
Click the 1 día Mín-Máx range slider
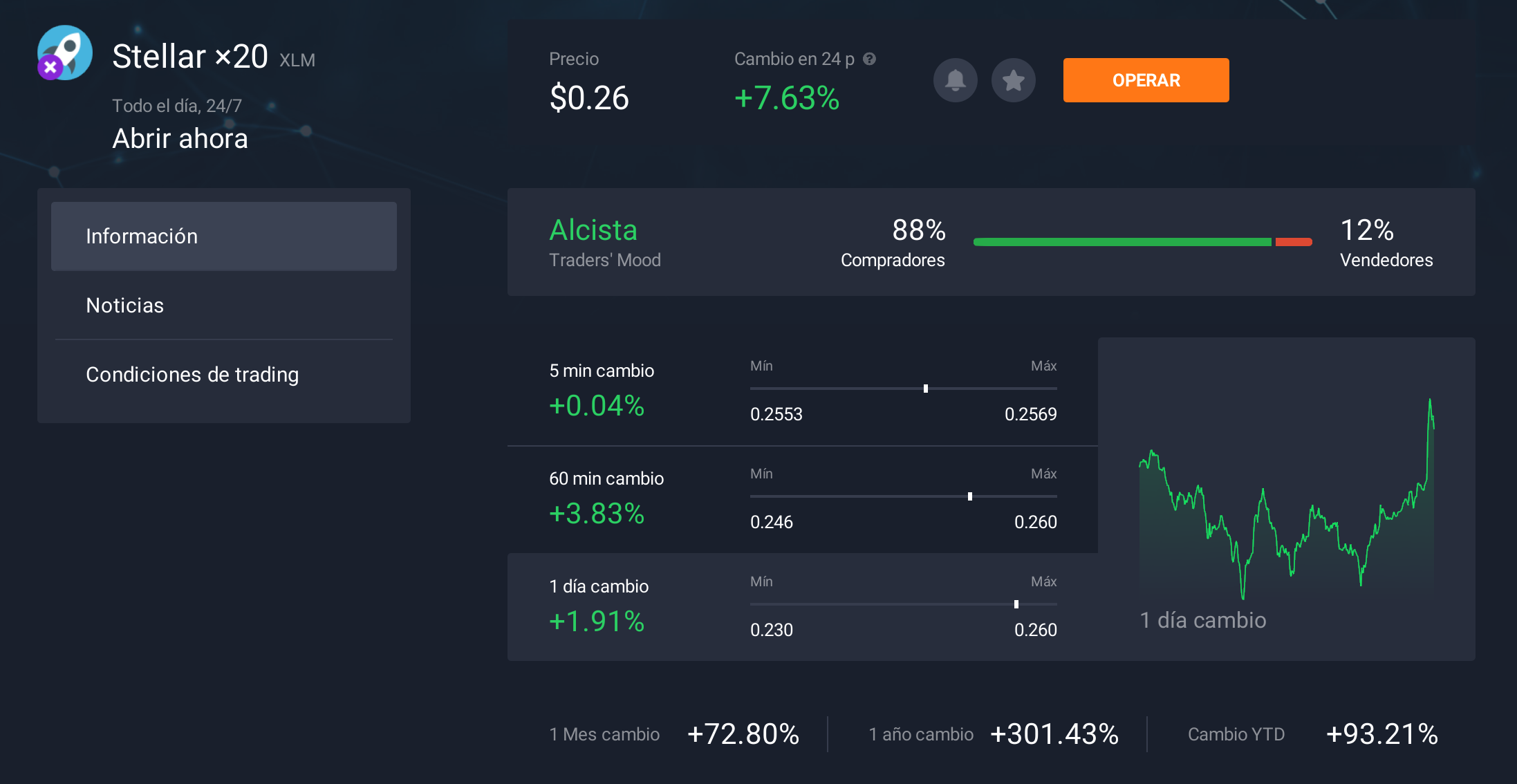pos(904,604)
